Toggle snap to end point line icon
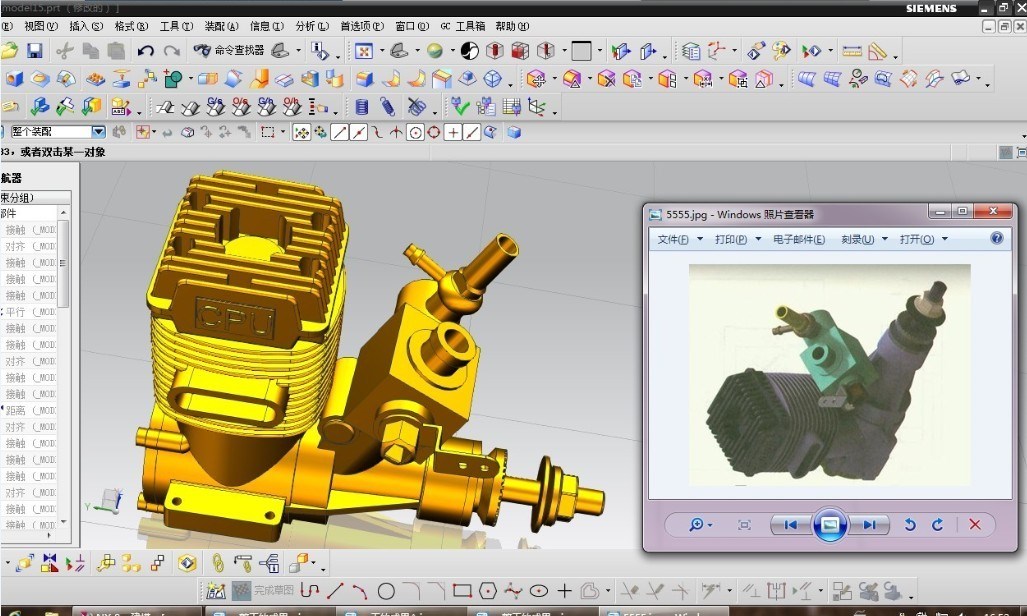Viewport: 1027px width, 616px height. click(x=339, y=132)
